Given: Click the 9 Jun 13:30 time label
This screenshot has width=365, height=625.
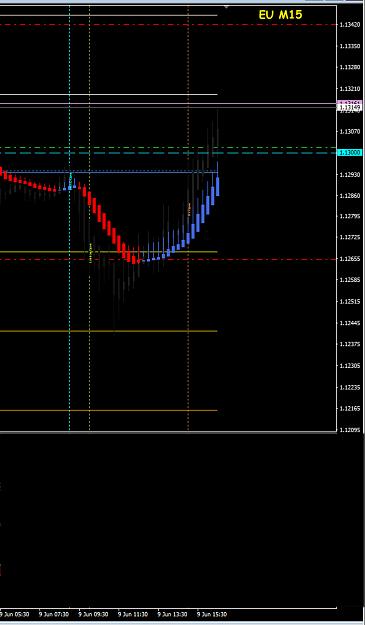Looking at the screenshot, I should pos(173,615).
